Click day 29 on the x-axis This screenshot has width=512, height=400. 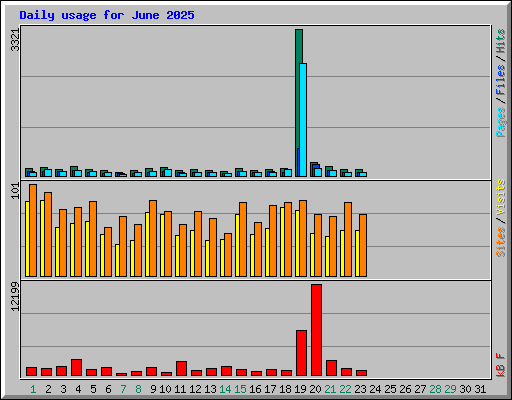(x=450, y=389)
